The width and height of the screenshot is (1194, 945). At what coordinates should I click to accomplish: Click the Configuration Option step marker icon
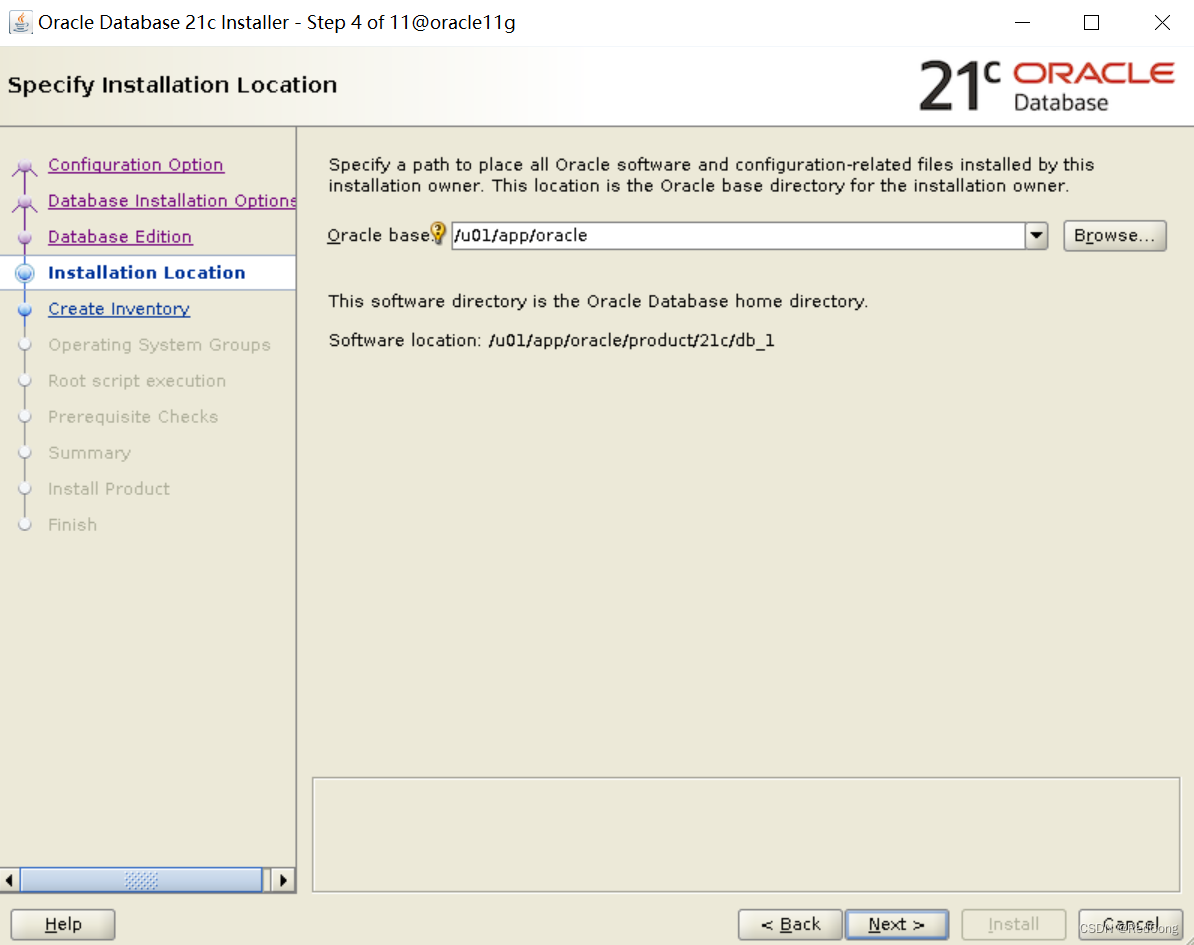[24, 165]
